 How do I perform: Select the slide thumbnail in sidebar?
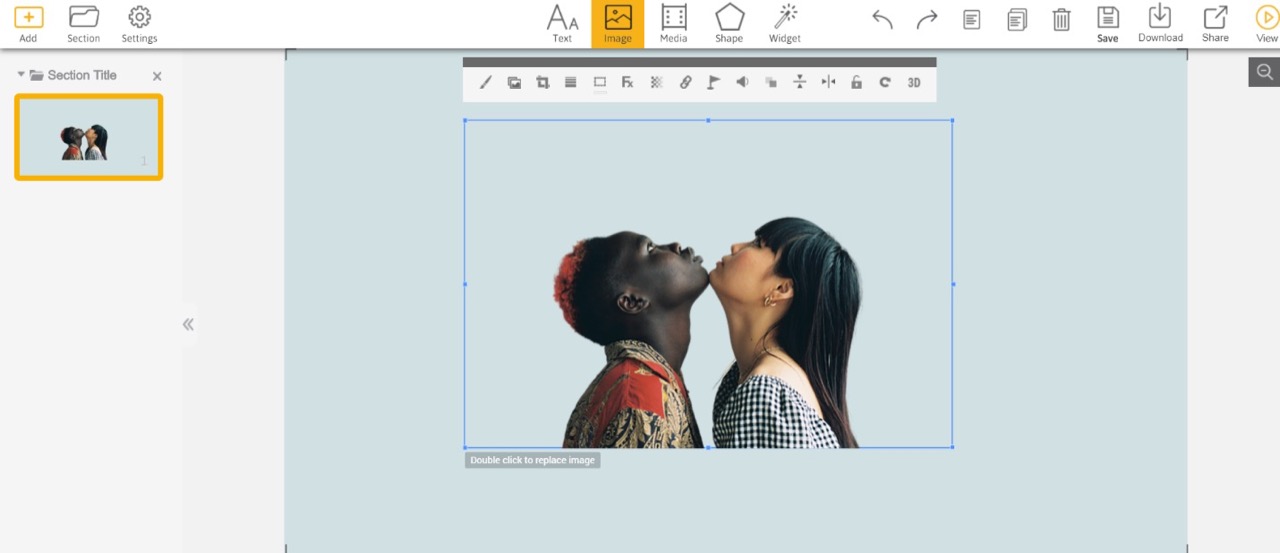(88, 137)
